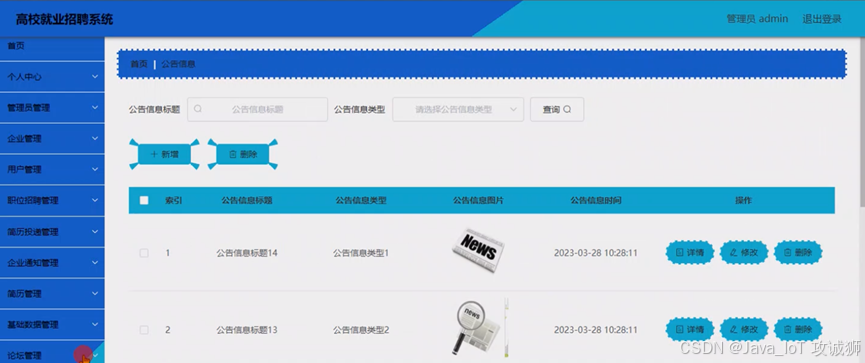Click the 修改 button for 公告信息标题14

[x=744, y=253]
